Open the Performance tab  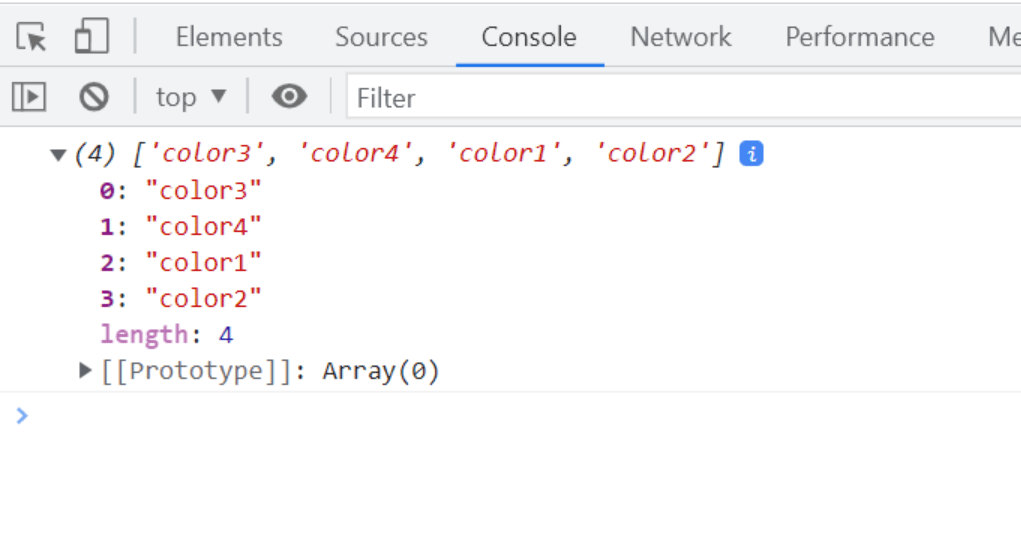pyautogui.click(x=859, y=38)
